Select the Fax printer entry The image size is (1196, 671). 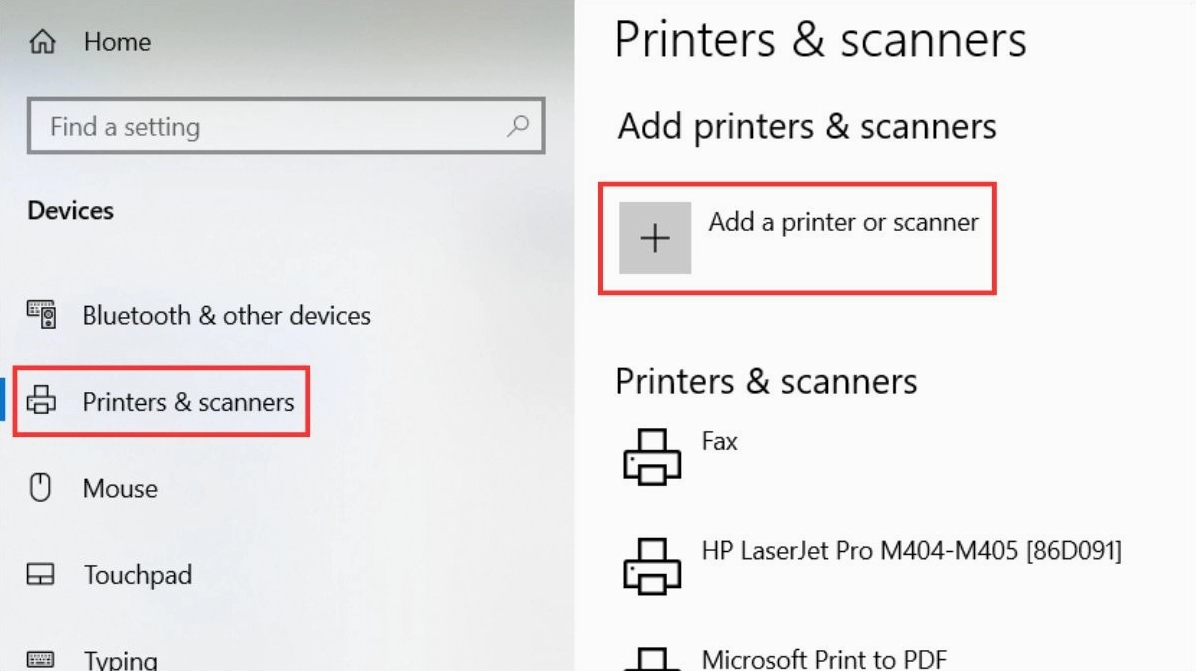(x=720, y=440)
